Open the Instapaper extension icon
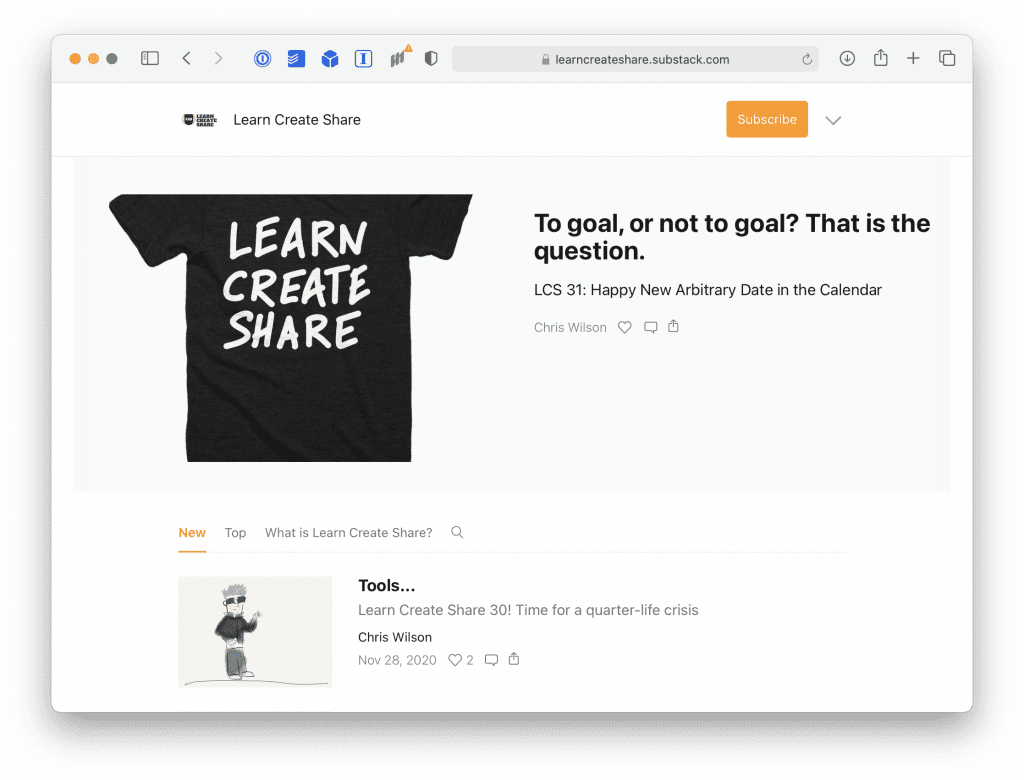1024x780 pixels. (364, 59)
